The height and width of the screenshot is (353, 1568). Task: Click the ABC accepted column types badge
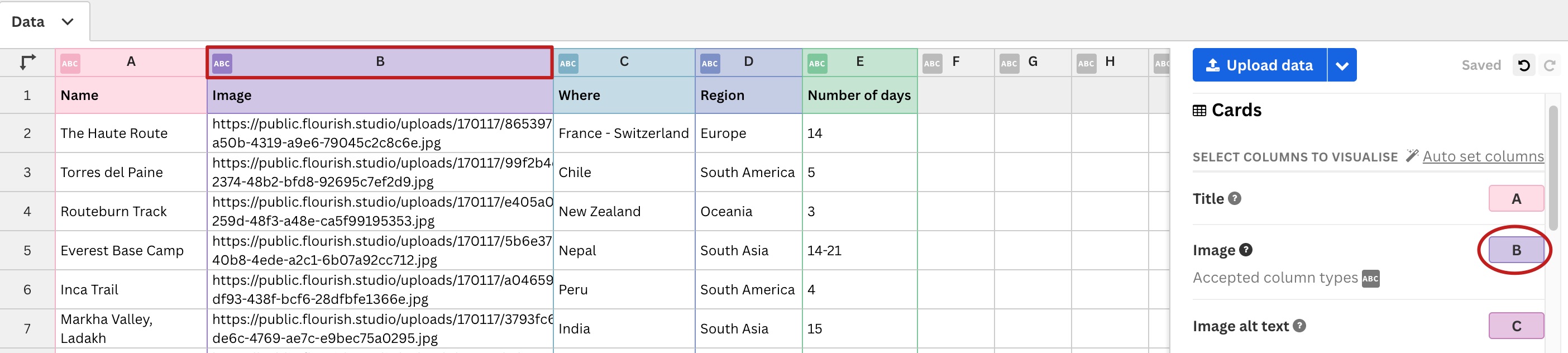click(1370, 278)
